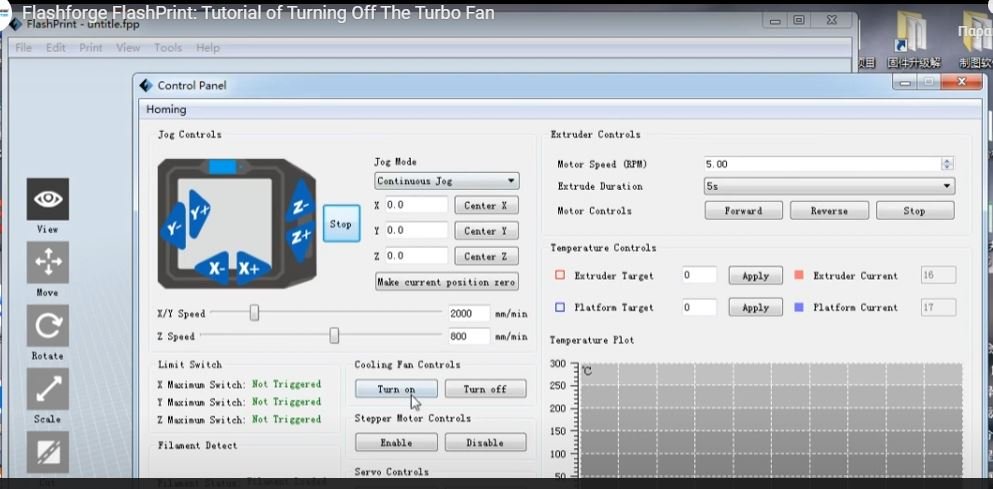Open the desktop folder shortcut with arrow
Screen dimensions: 993x489
[x=914, y=33]
